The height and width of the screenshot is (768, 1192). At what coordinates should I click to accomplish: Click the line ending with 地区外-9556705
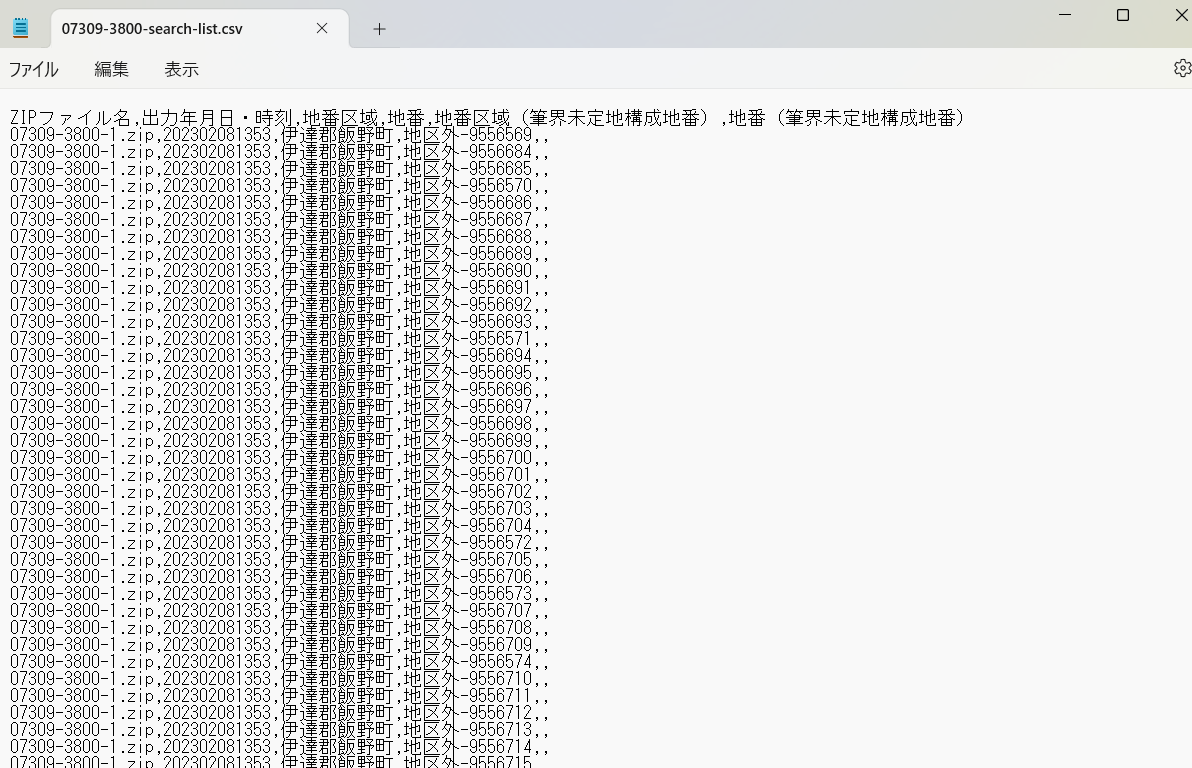279,560
